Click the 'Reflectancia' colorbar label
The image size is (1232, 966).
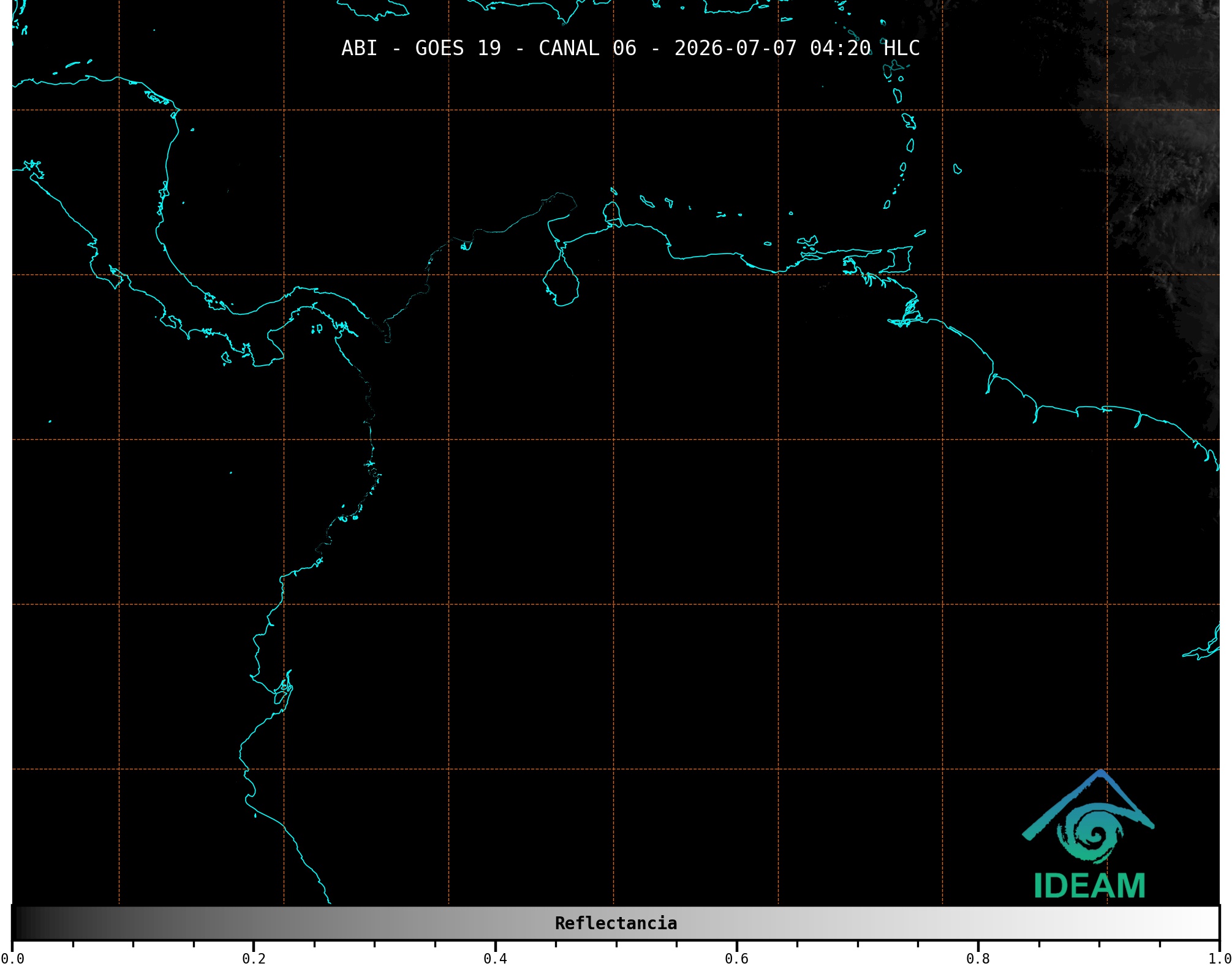click(x=616, y=923)
